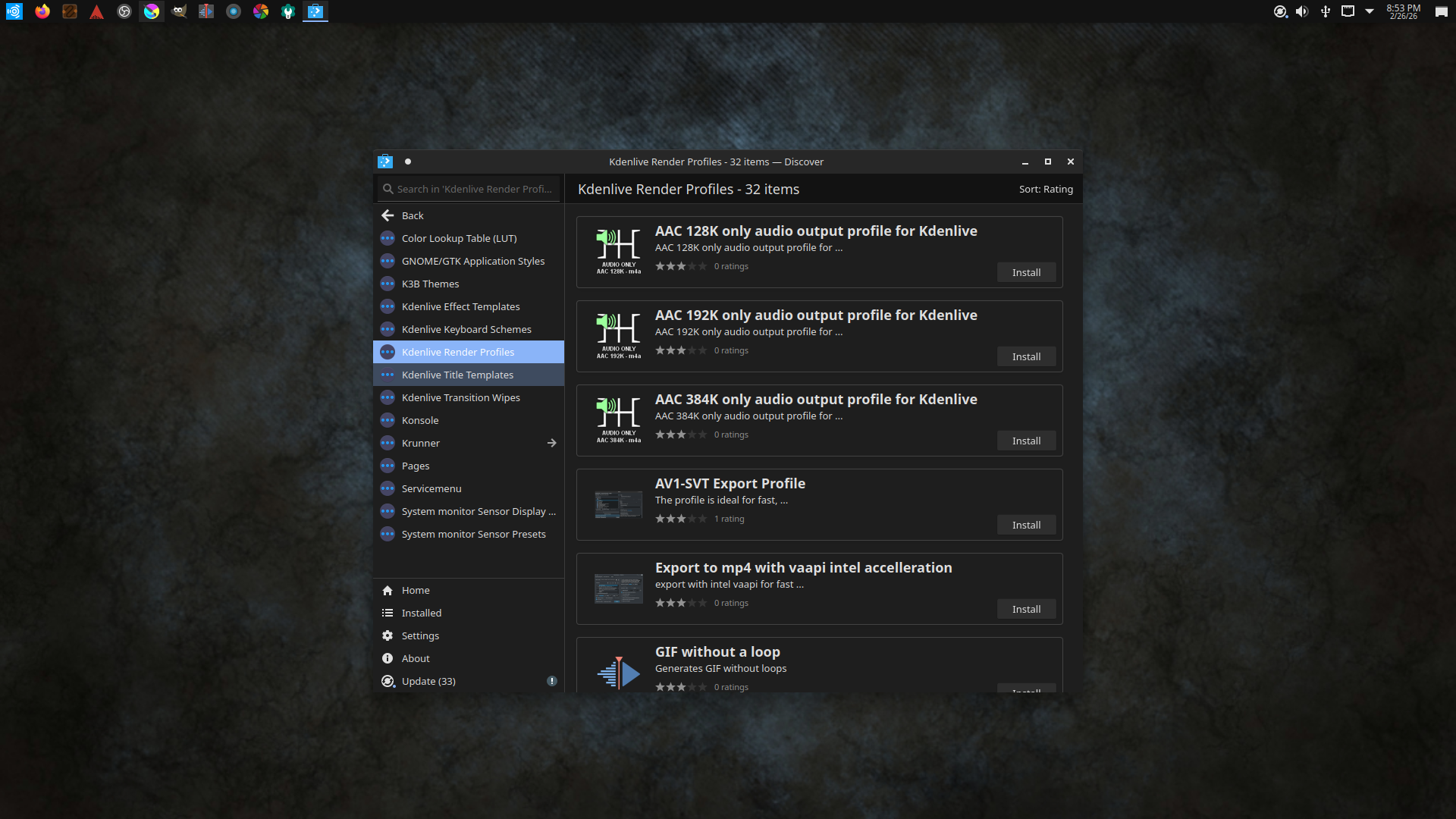The image size is (1456, 819).
Task: Open AAC 384K profile thumbnail
Action: point(619,420)
